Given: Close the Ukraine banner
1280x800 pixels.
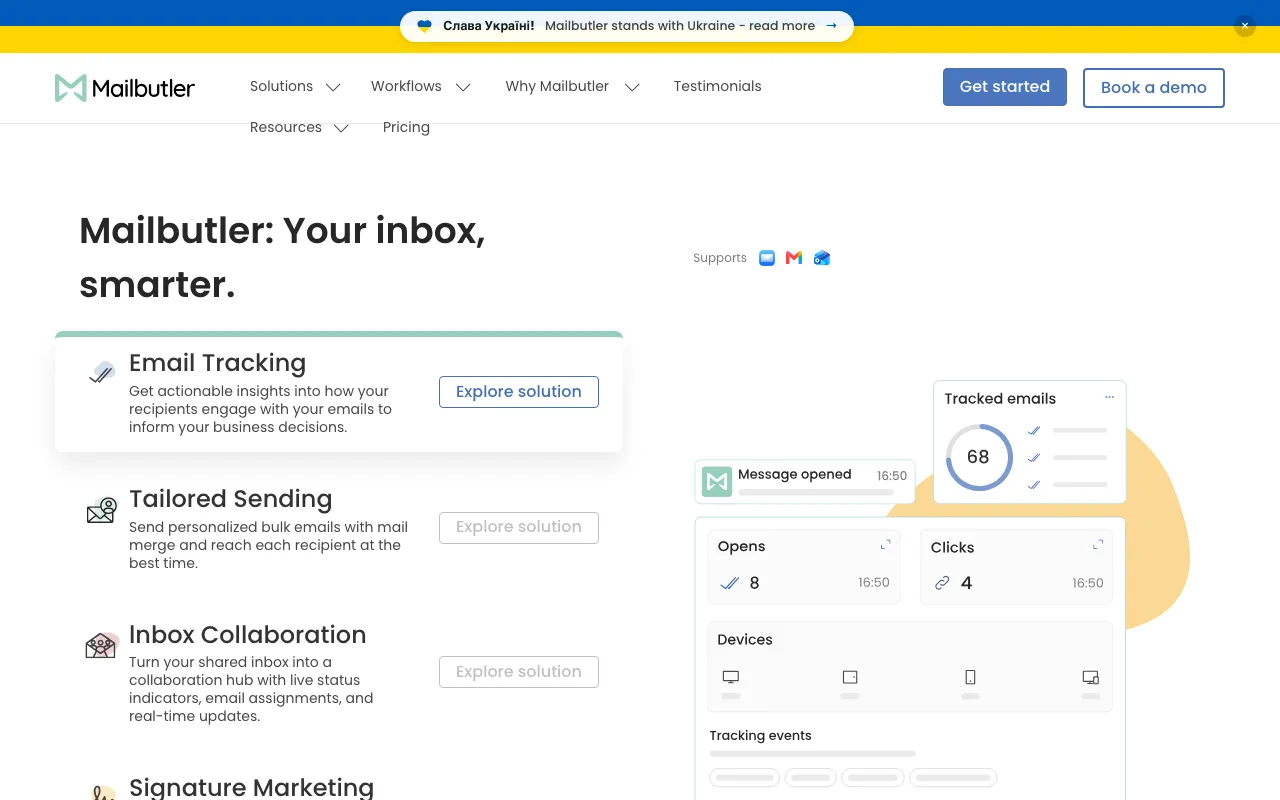Looking at the screenshot, I should click(x=1245, y=26).
